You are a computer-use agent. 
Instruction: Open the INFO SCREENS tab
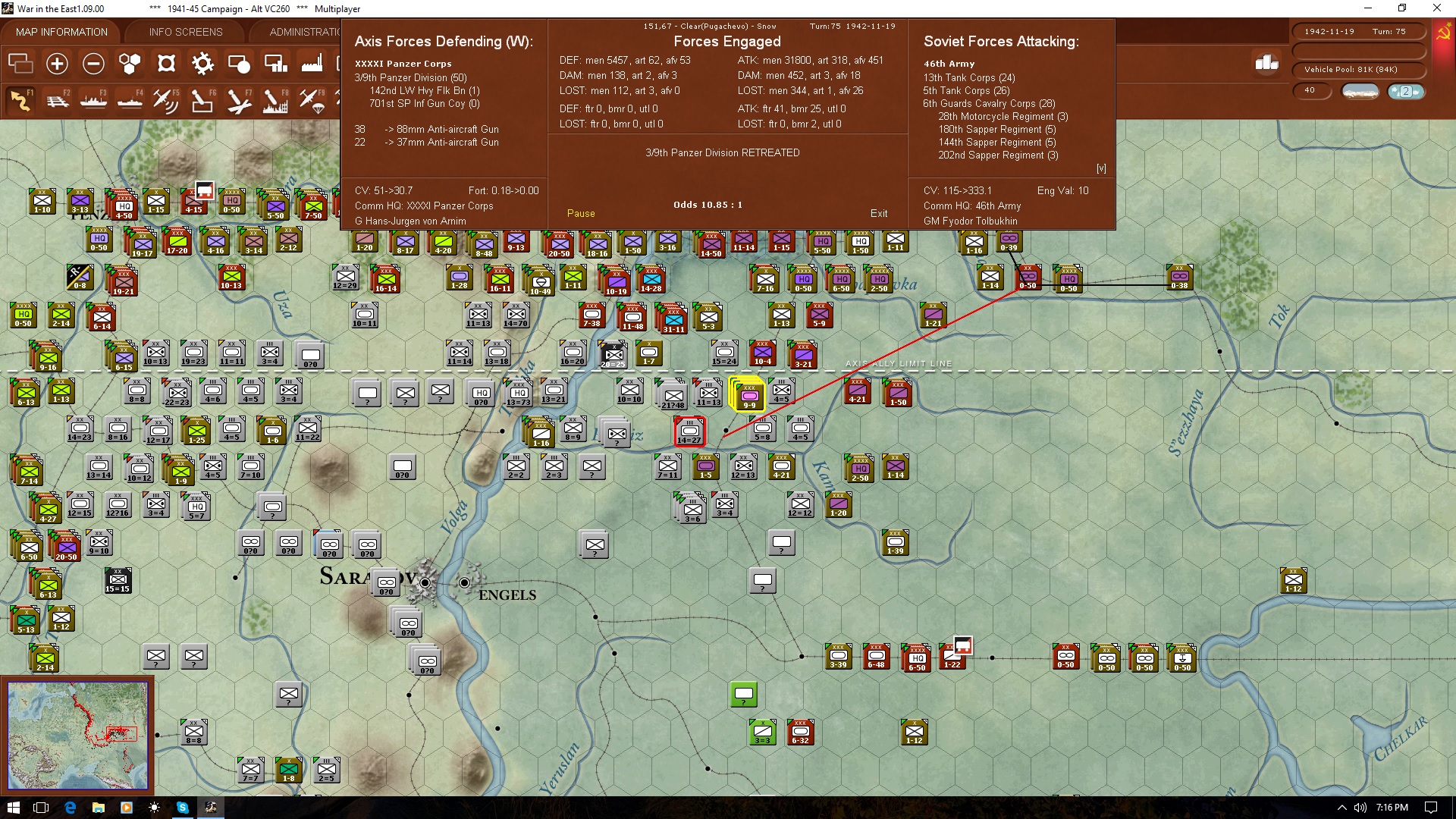click(x=186, y=32)
